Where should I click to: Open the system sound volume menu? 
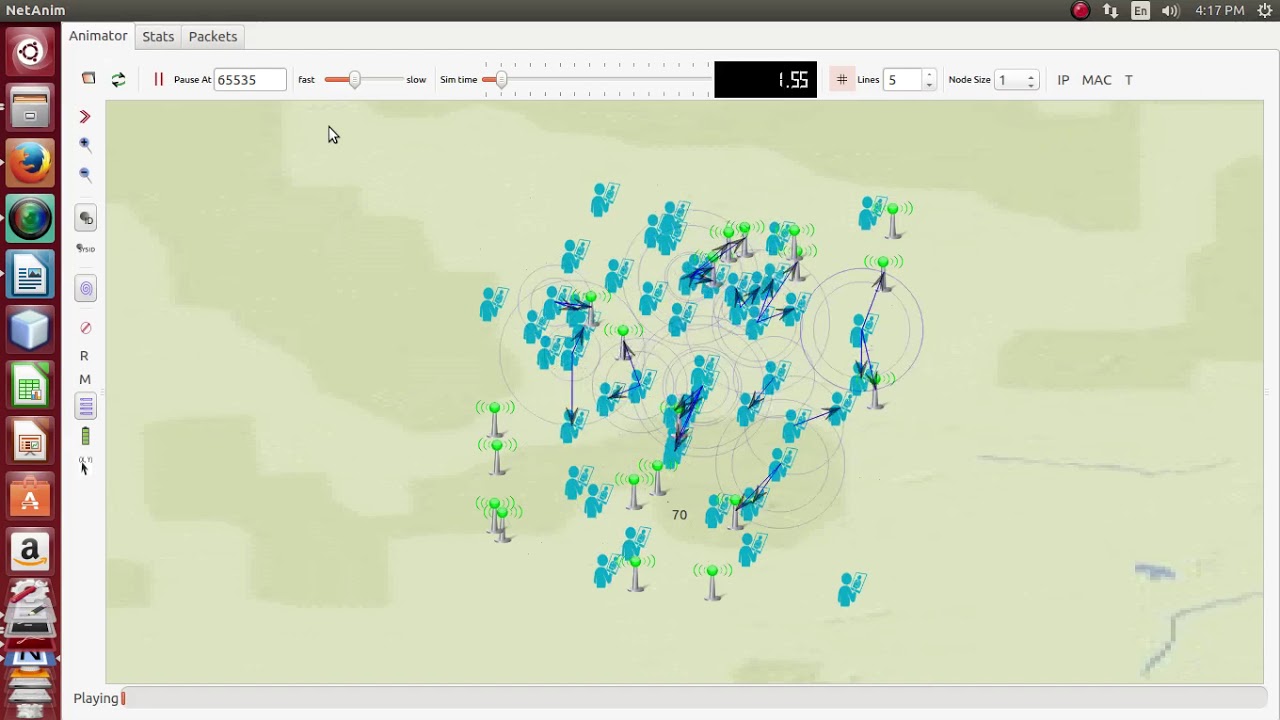point(1171,11)
